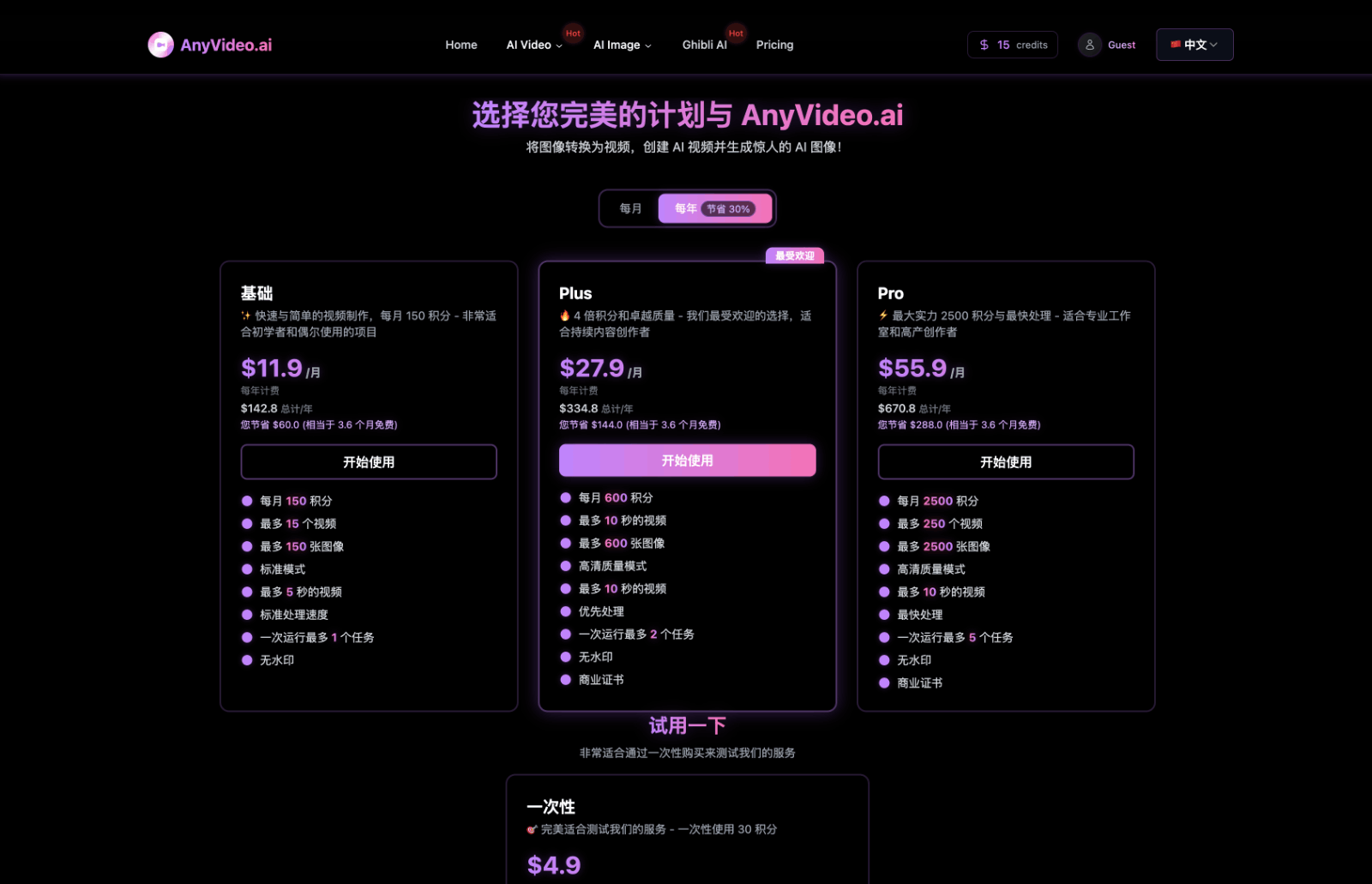Click bullet icon beside 每月 150 积分

point(247,501)
